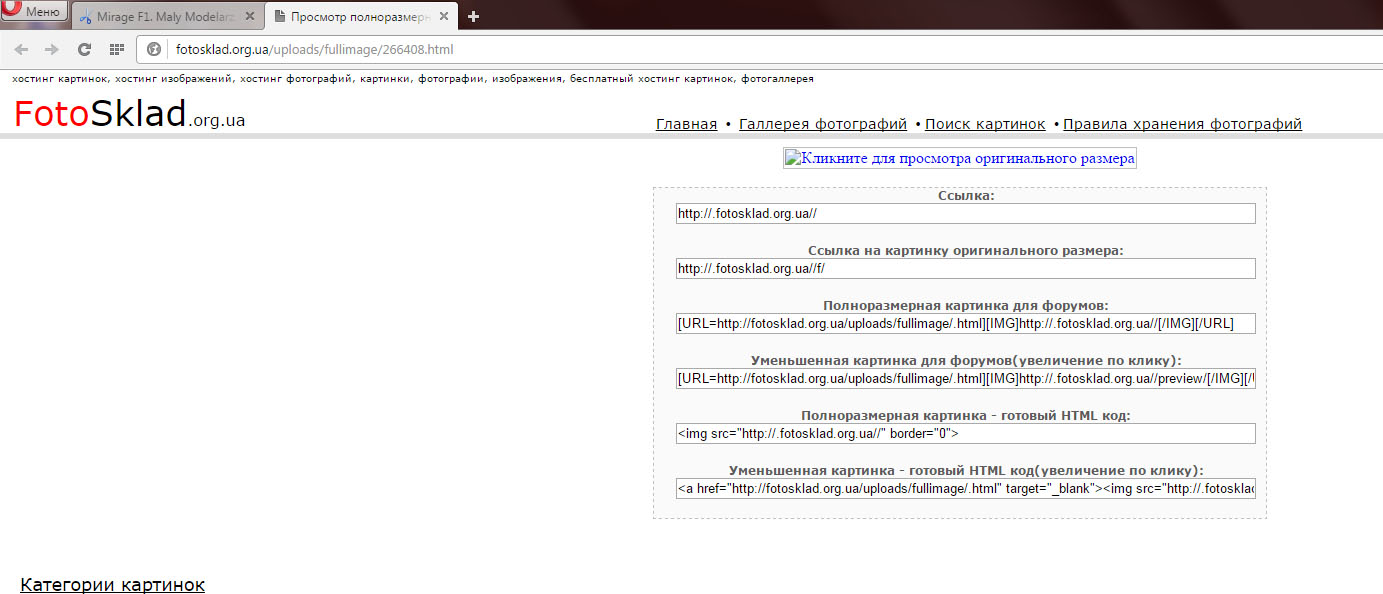Click 'Уменьшенная картинка - готовый HTML код(увеличение по клику):' label
This screenshot has height=594, width=1383.
[x=966, y=470]
